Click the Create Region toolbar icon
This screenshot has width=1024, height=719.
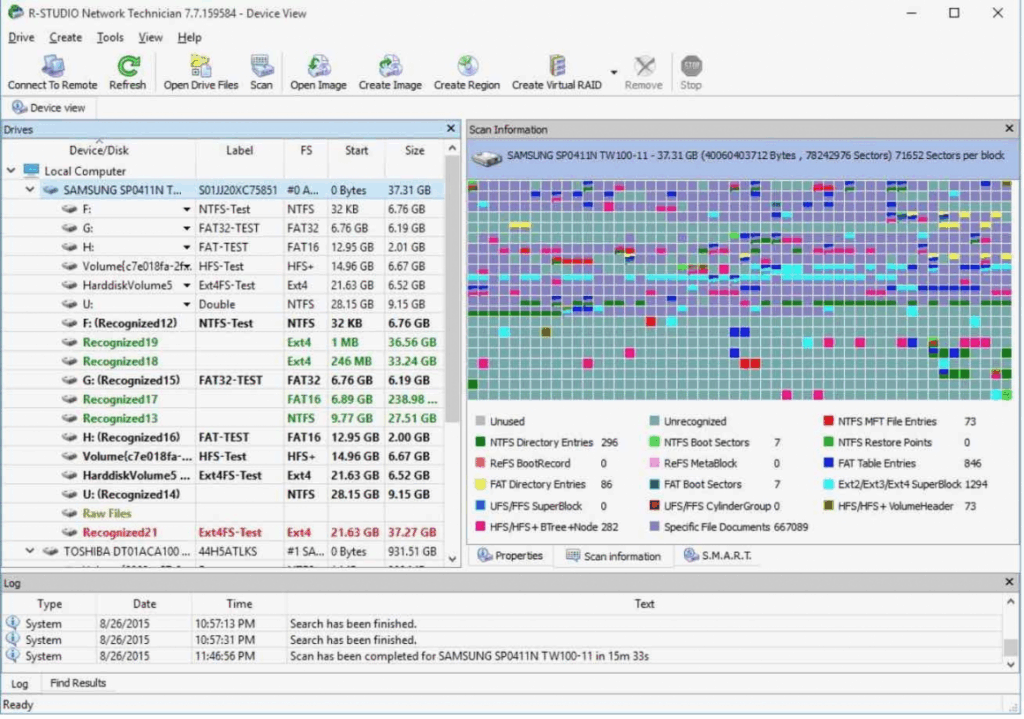coord(467,66)
